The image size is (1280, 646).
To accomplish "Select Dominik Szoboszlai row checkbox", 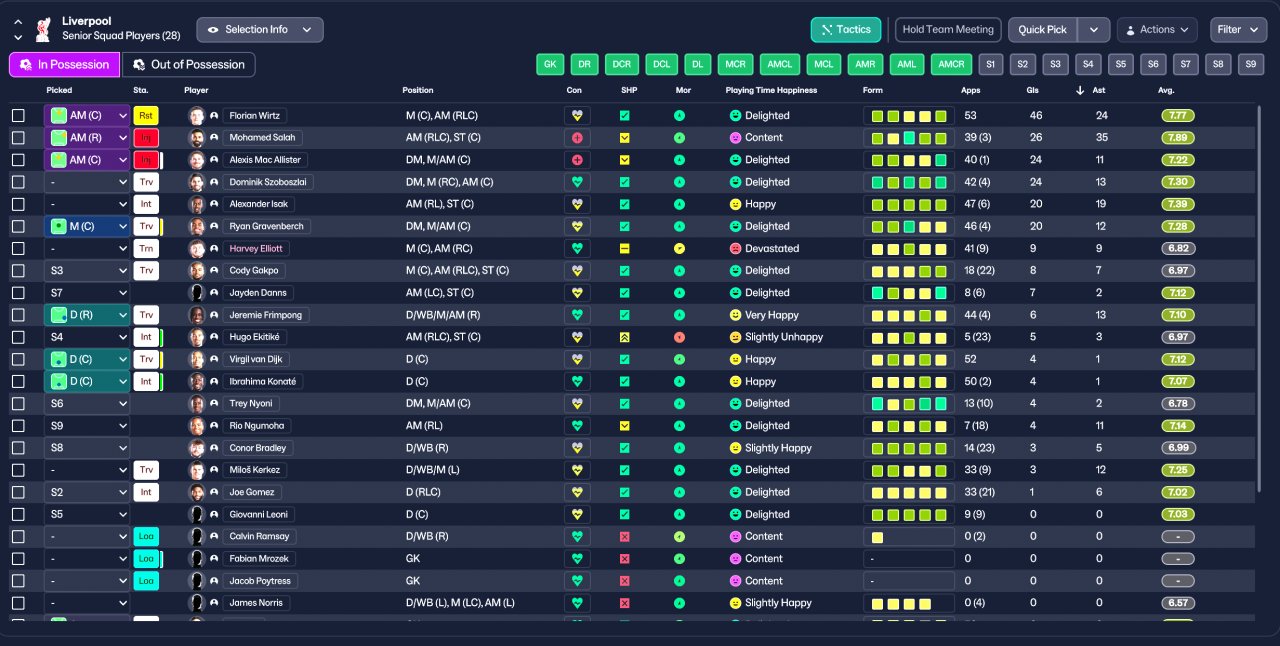I will point(18,182).
